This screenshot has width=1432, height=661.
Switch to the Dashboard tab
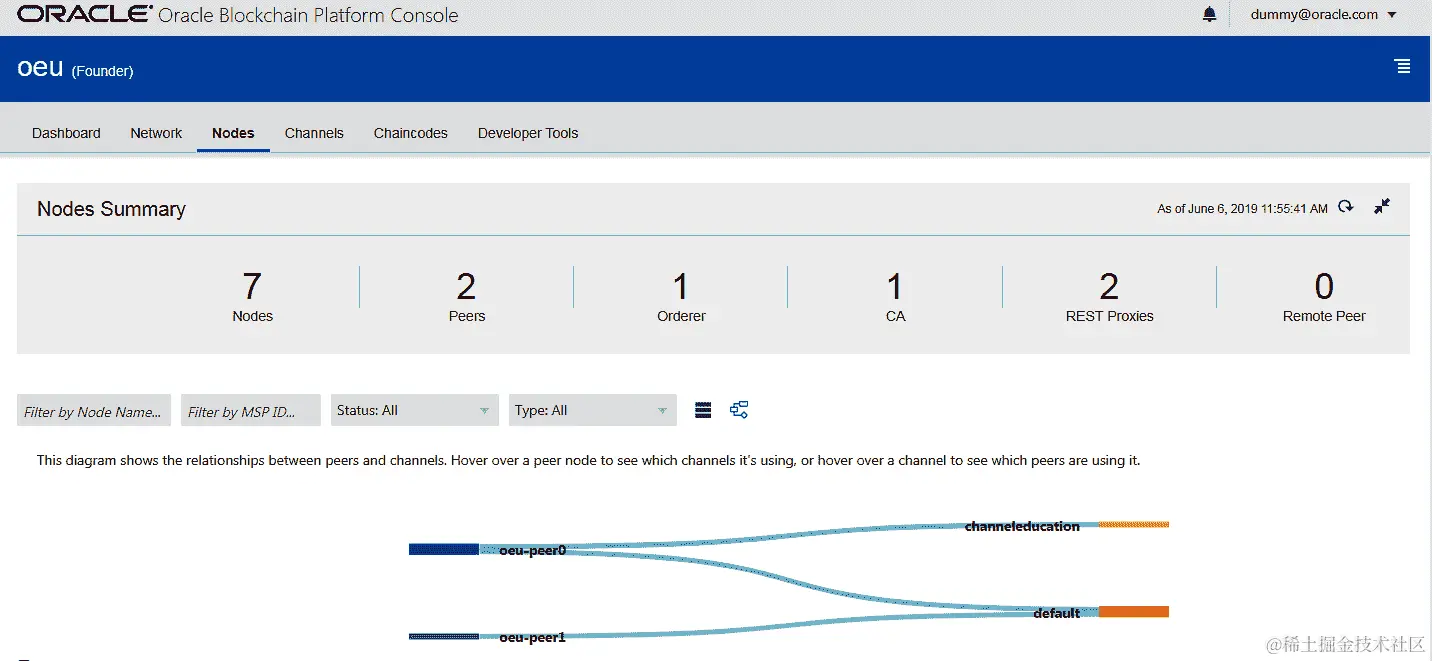pyautogui.click(x=66, y=133)
